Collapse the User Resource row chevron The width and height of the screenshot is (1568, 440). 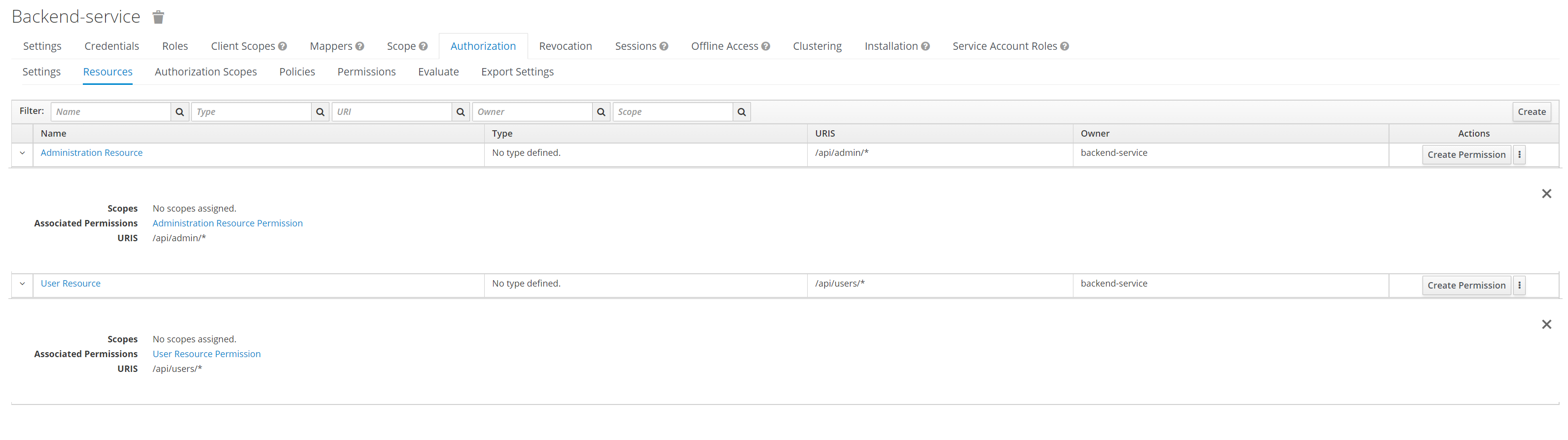click(x=23, y=284)
